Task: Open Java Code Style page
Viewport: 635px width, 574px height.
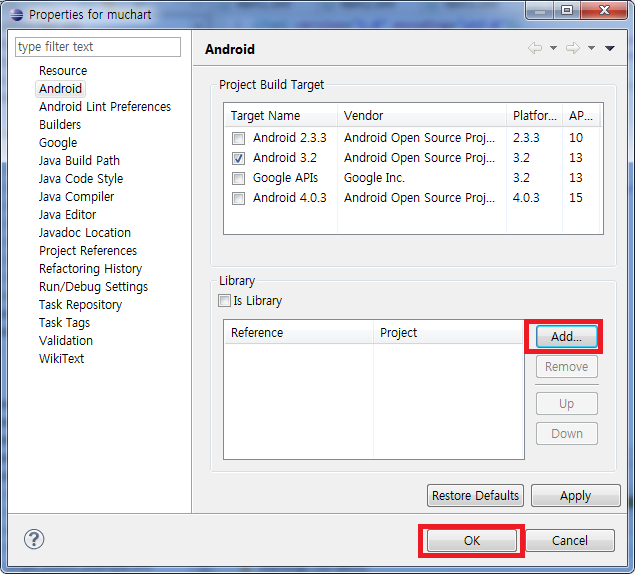Action: coord(81,179)
